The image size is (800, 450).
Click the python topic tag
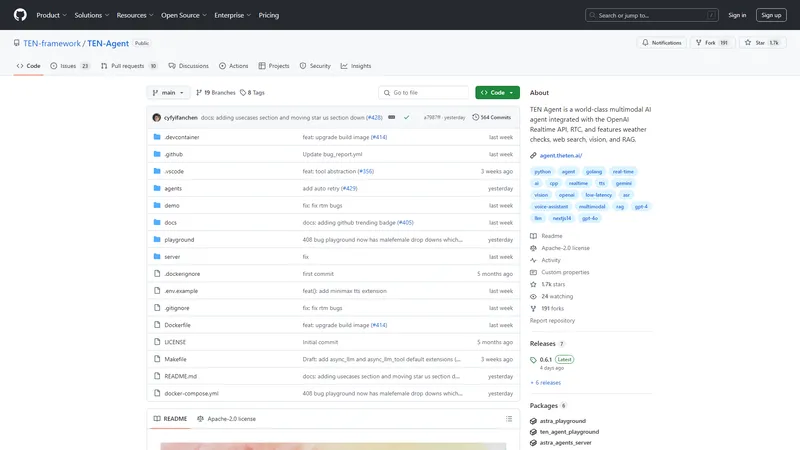pos(542,172)
